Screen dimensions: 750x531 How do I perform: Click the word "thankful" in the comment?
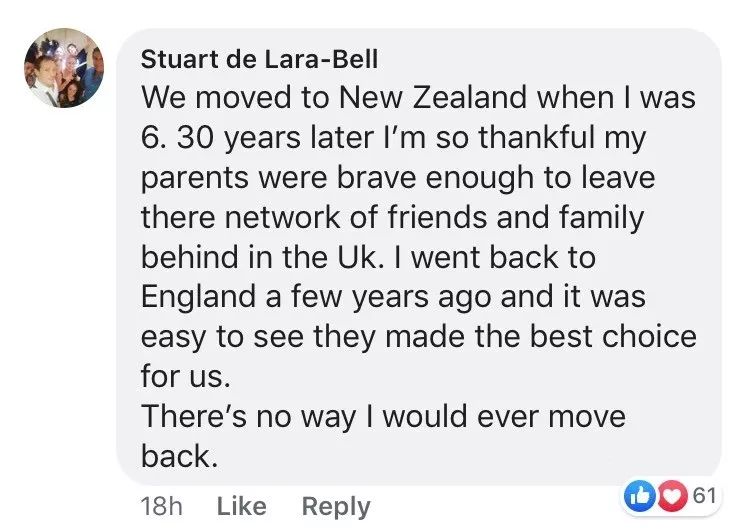(537, 137)
